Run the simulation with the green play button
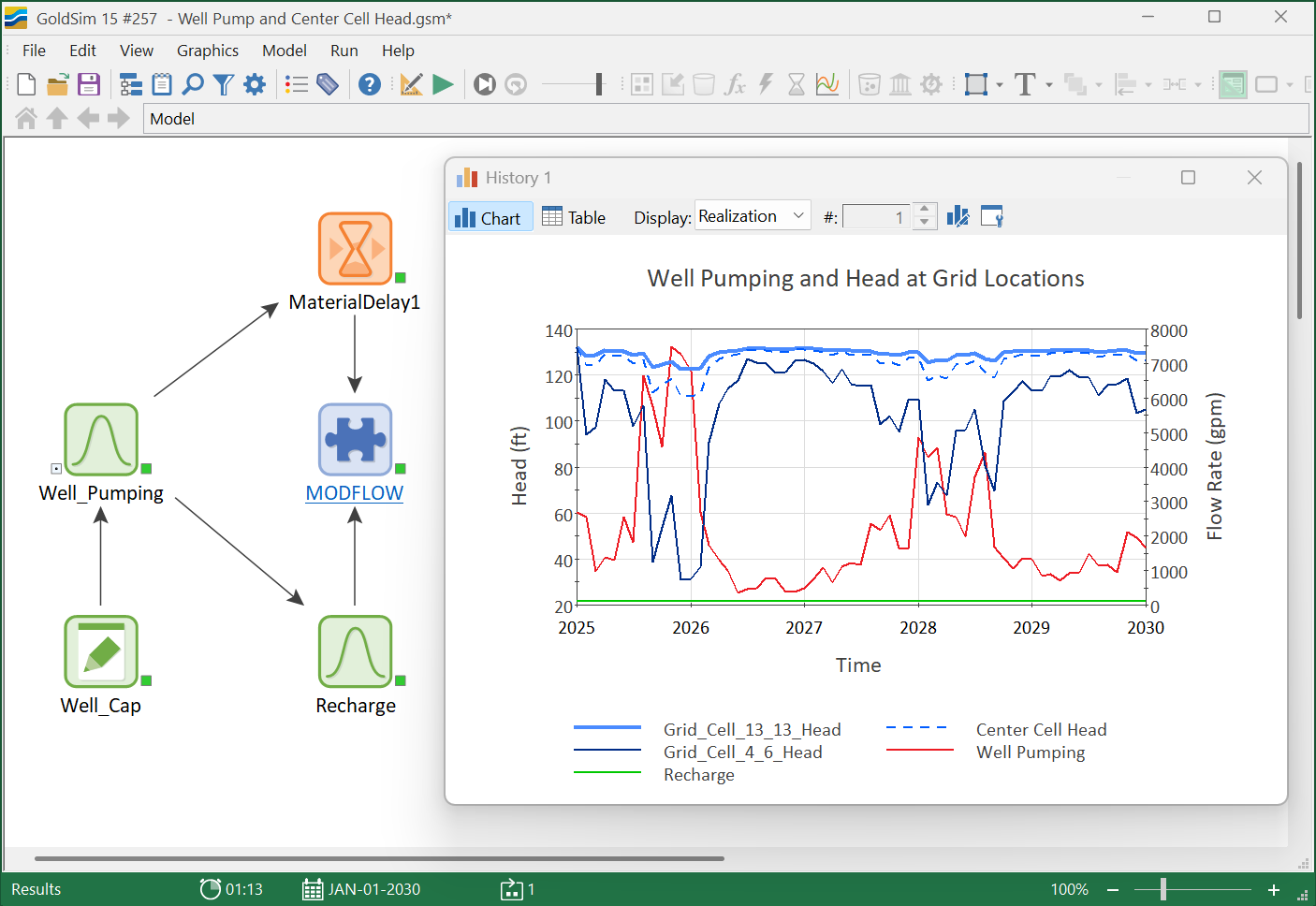 (x=443, y=84)
